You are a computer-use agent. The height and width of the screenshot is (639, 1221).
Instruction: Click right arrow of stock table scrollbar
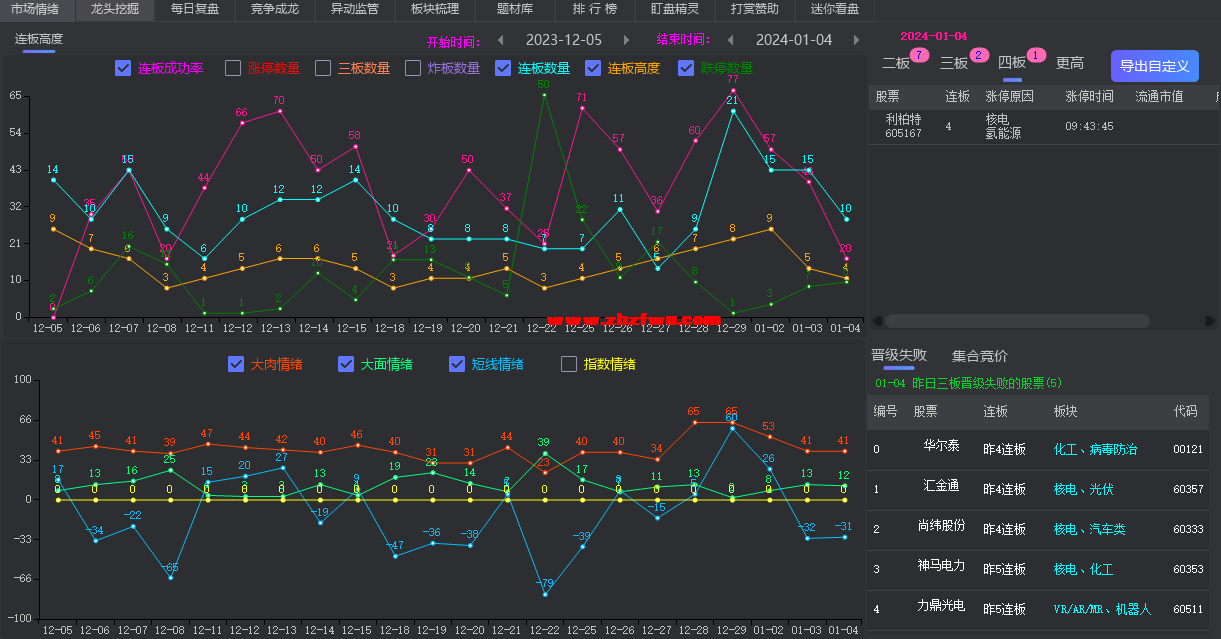click(1209, 321)
